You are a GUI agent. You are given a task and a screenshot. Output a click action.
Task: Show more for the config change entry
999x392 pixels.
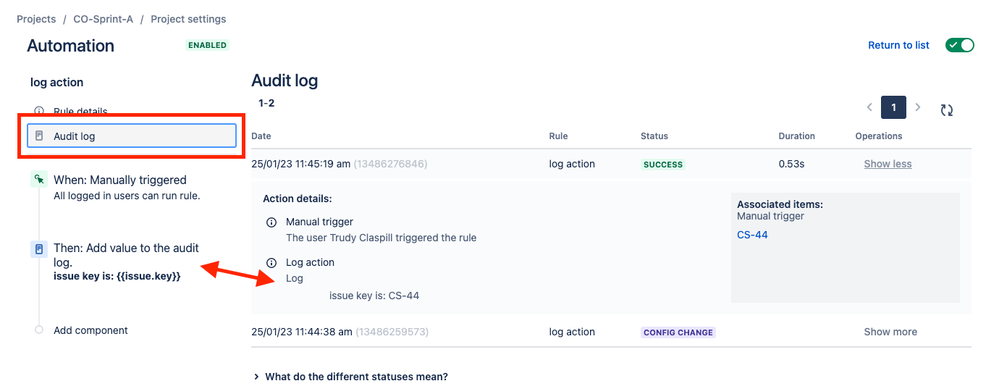890,332
